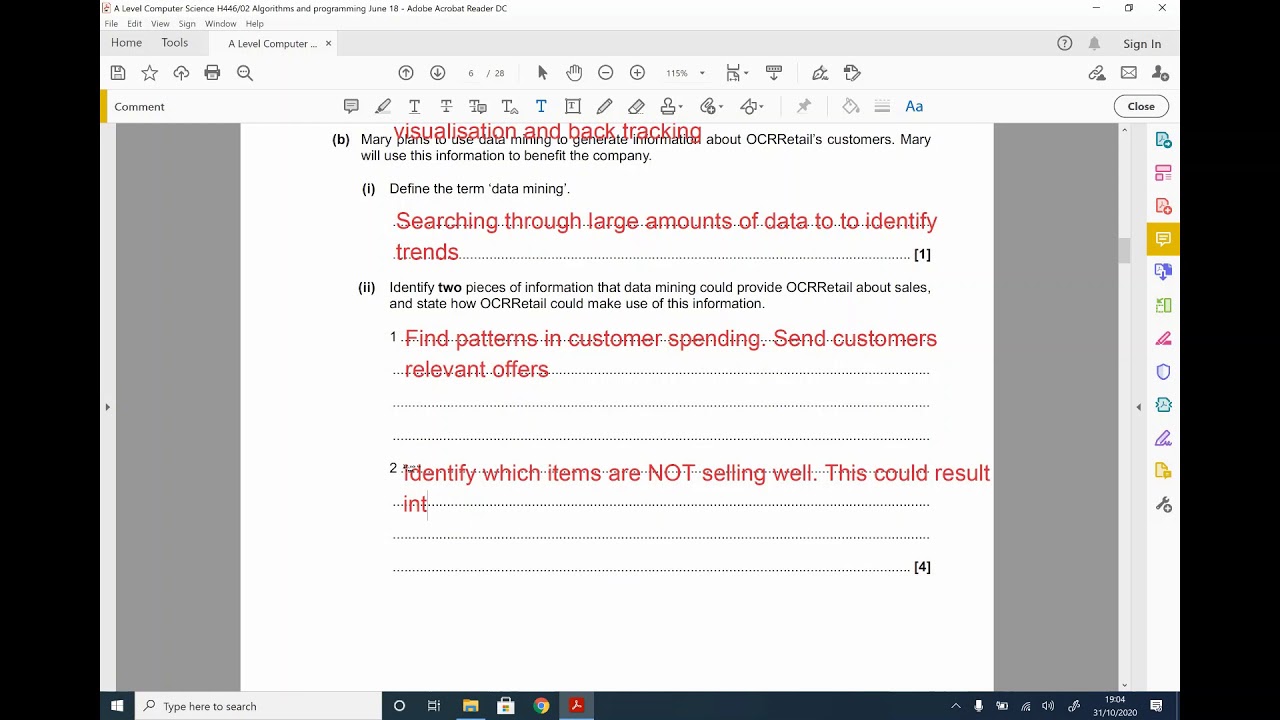Image resolution: width=1280 pixels, height=720 pixels.
Task: Choose the selection arrow tool
Action: click(543, 73)
